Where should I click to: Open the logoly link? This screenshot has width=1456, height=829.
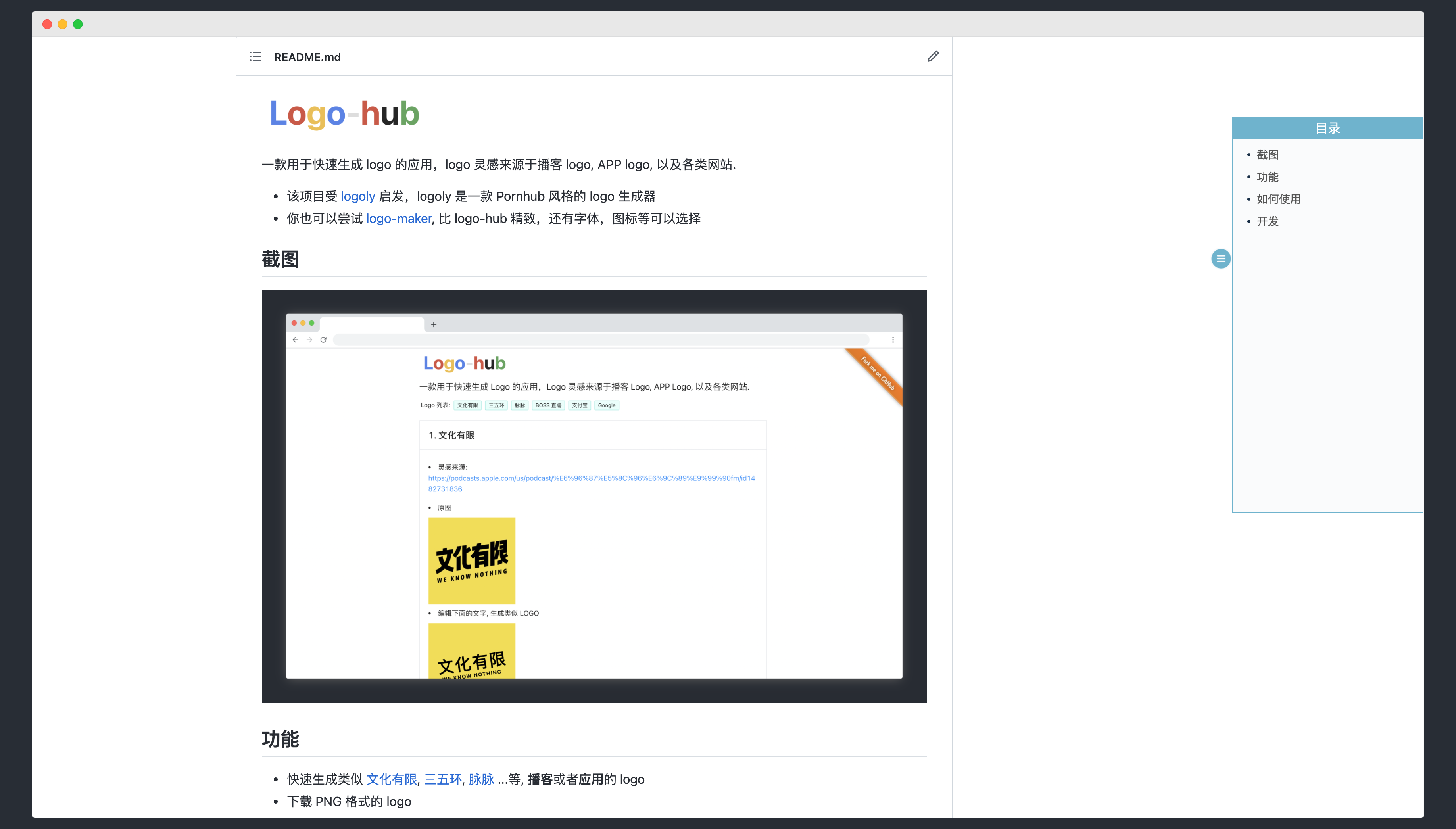tap(357, 196)
